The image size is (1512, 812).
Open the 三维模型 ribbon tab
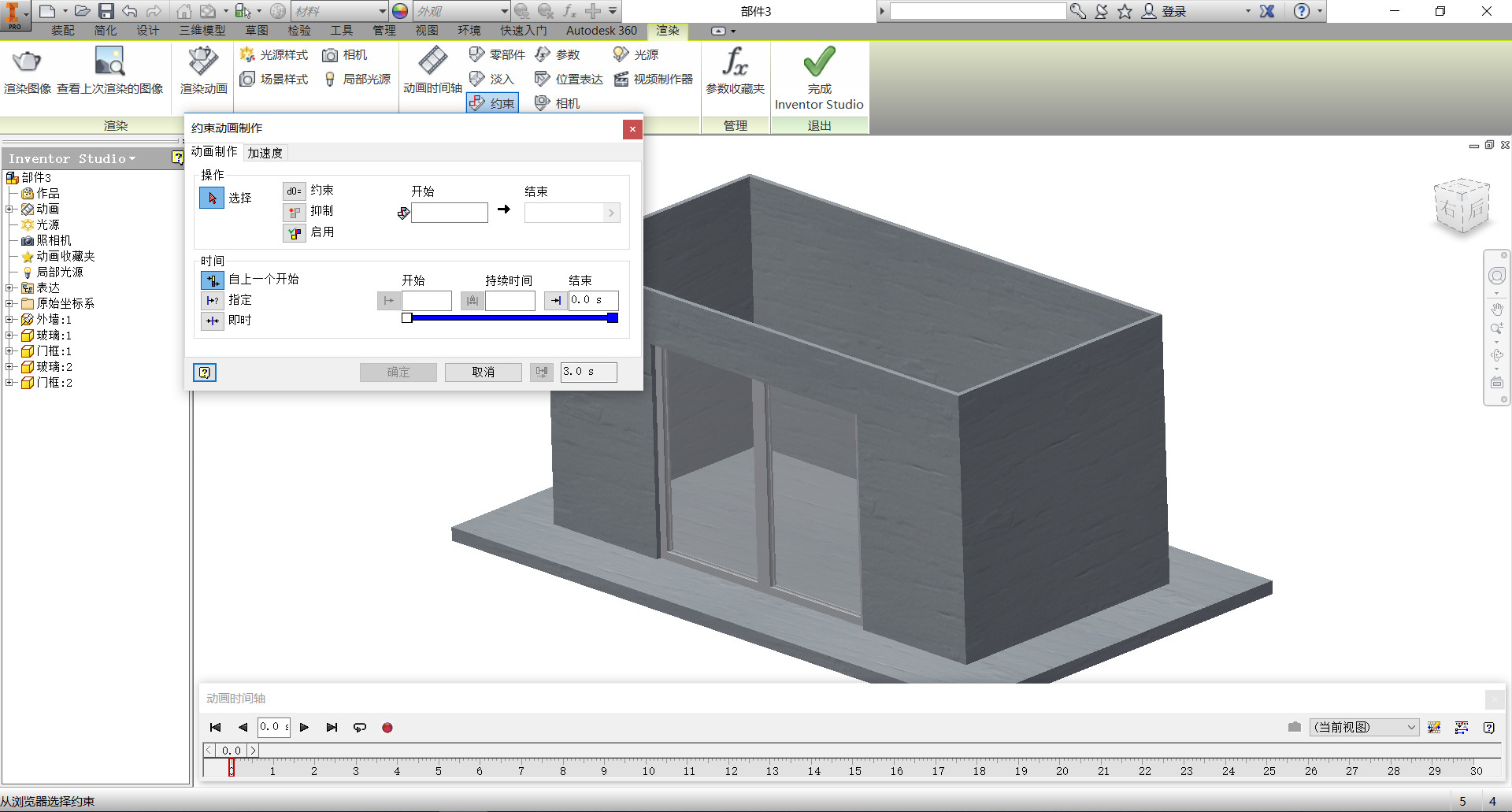coord(202,31)
